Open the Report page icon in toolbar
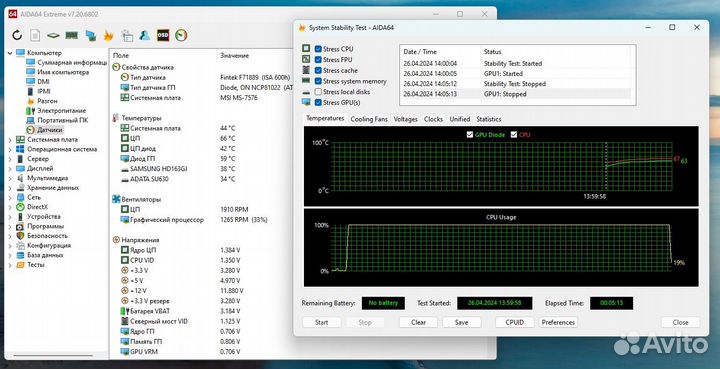 coord(35,35)
